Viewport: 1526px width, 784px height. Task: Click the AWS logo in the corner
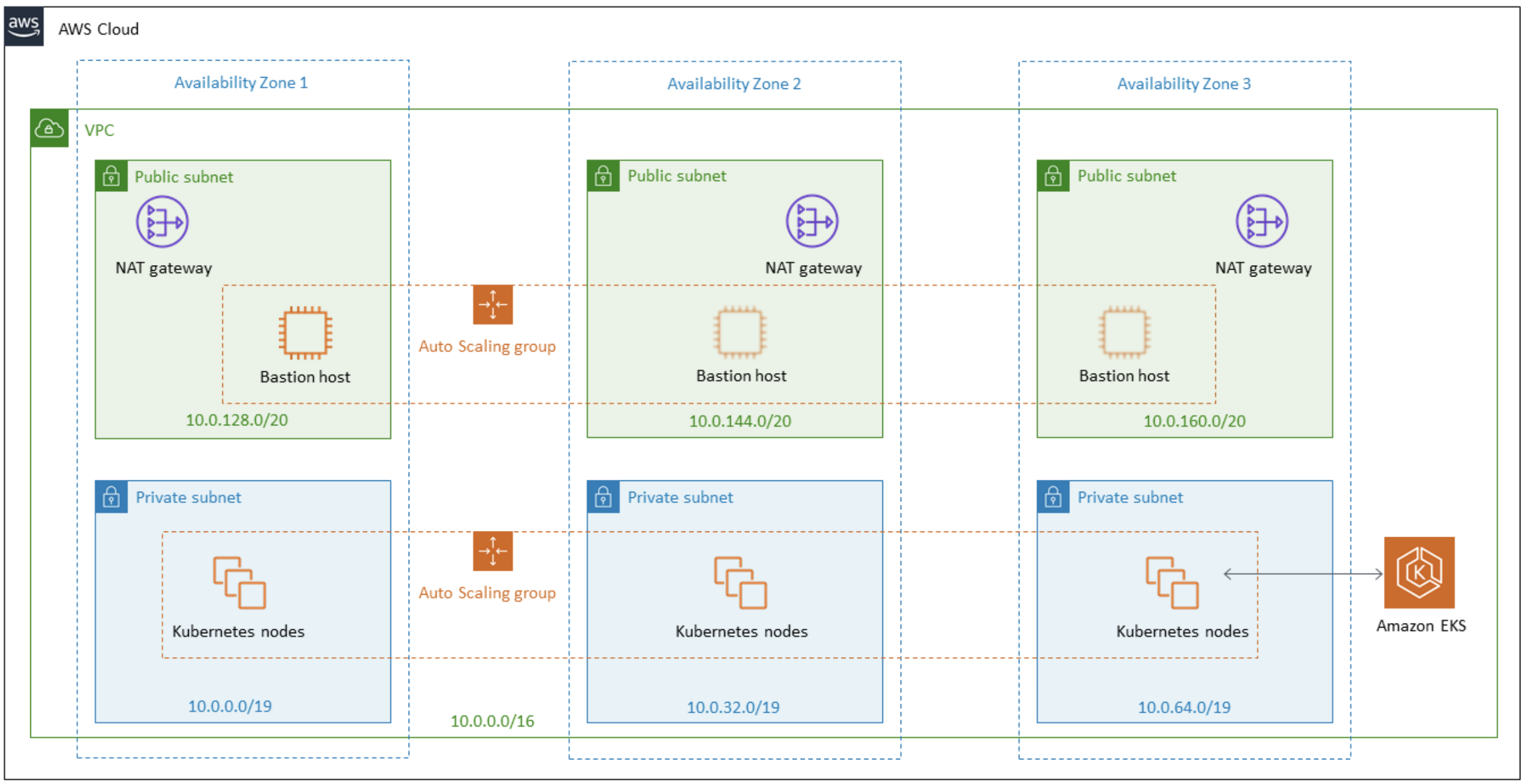(24, 25)
